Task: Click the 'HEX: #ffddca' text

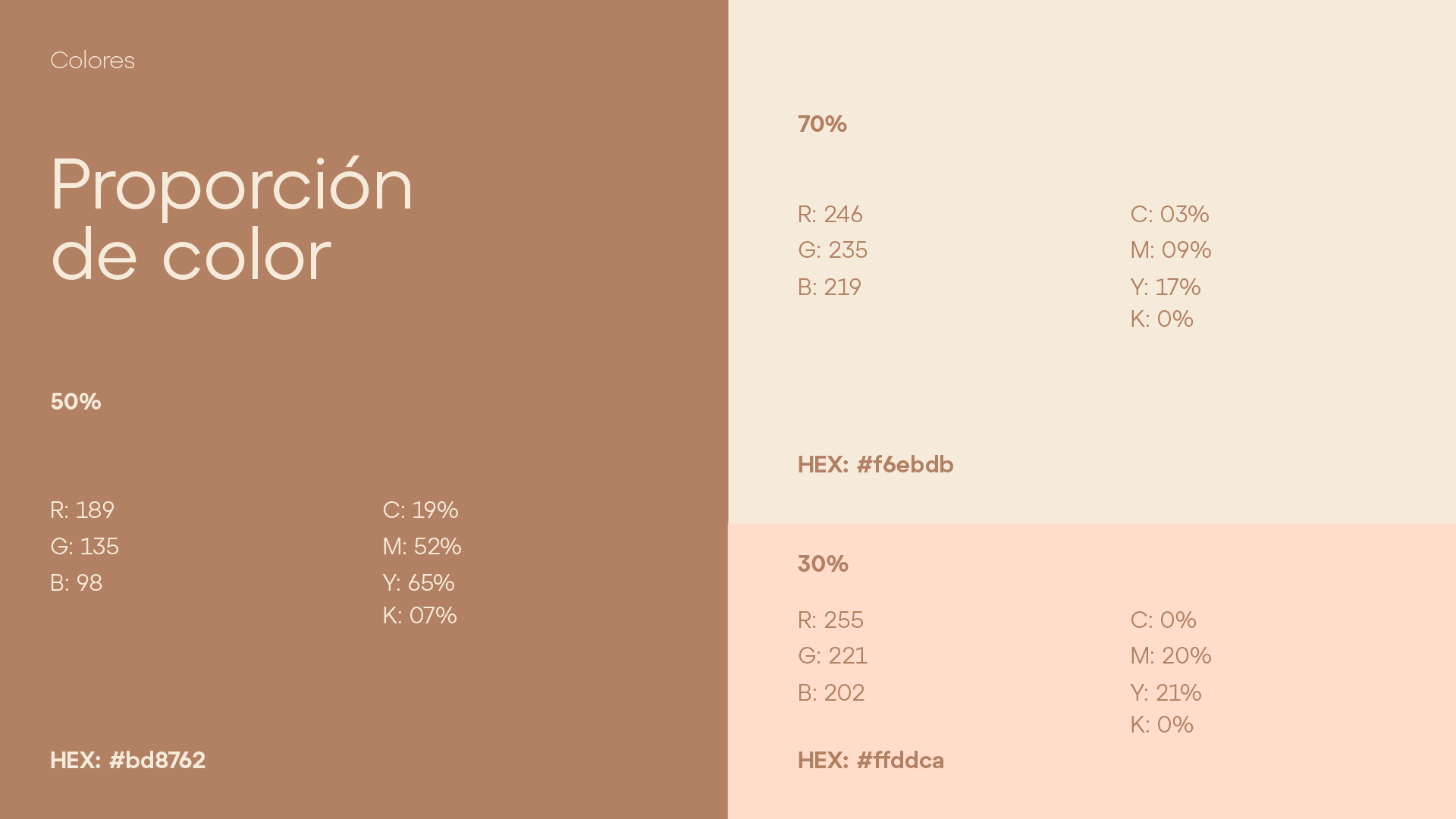Action: point(871,761)
